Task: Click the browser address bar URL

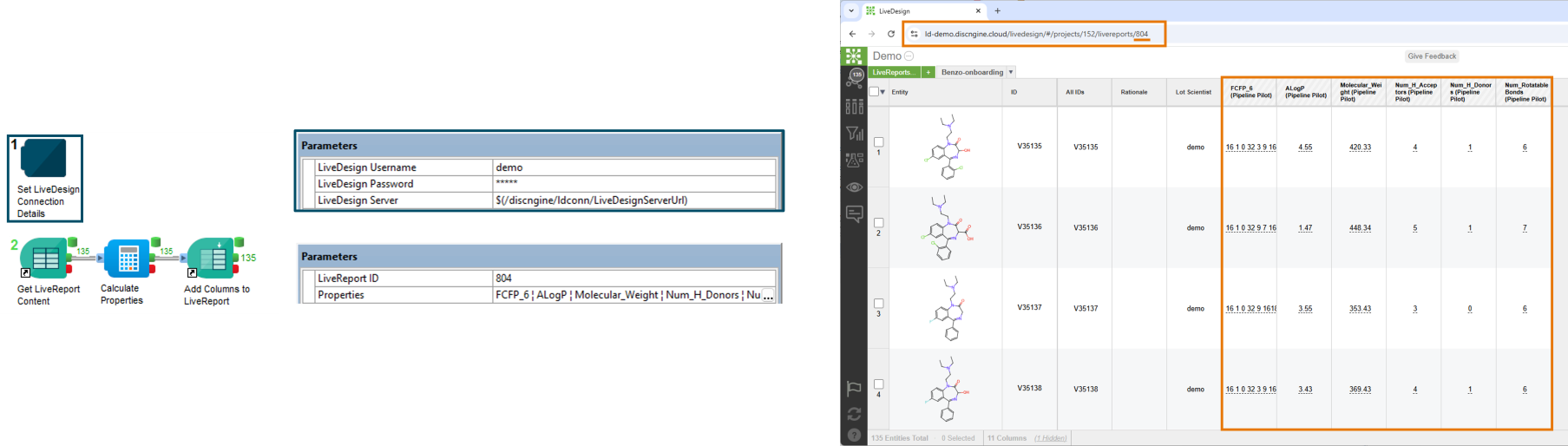Action: tap(1036, 34)
